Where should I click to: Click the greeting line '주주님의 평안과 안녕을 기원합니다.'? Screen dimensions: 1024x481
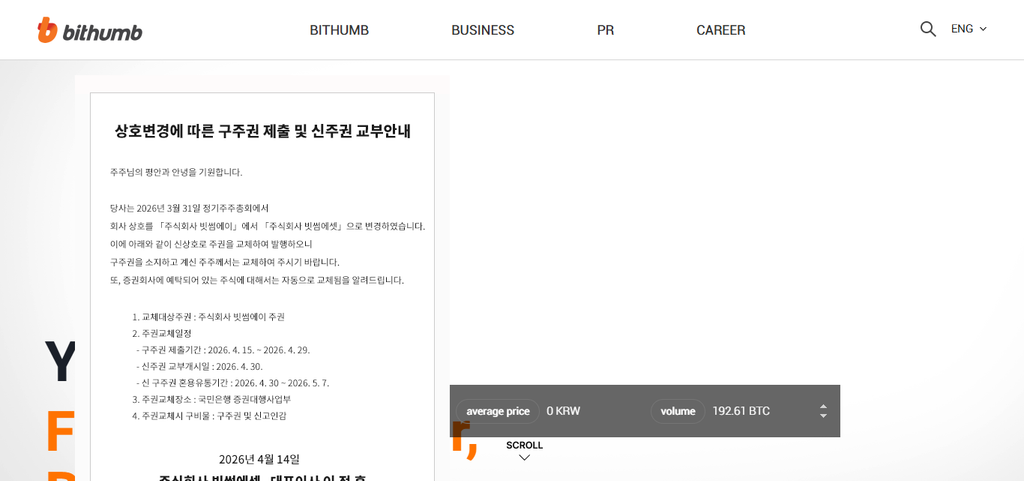click(x=176, y=173)
